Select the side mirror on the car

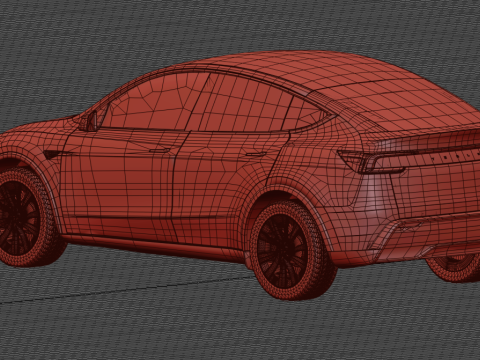tap(89, 121)
